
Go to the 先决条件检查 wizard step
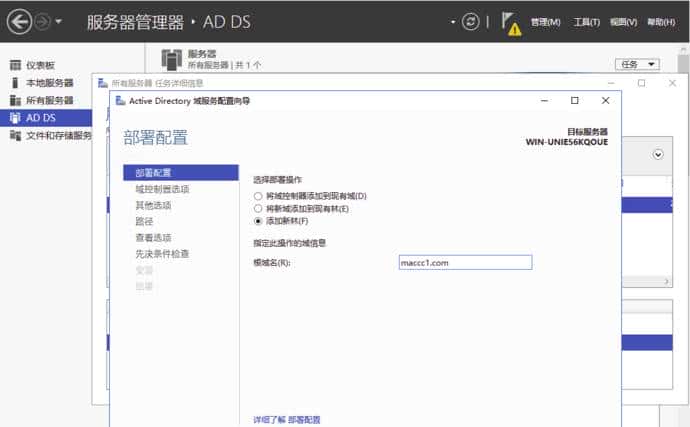click(162, 254)
